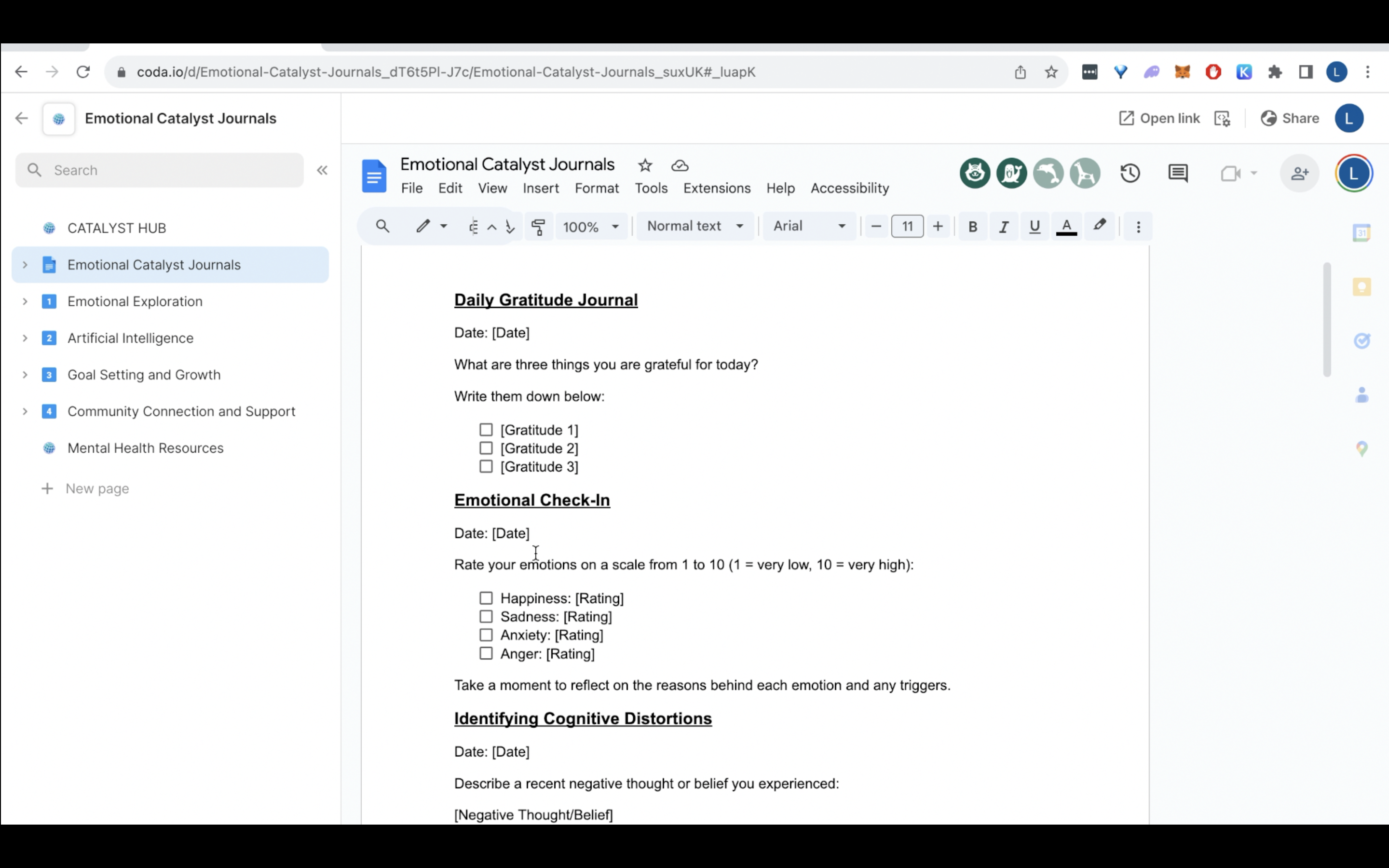Collapse the sidebar with double chevron
The image size is (1389, 868).
pyautogui.click(x=322, y=170)
